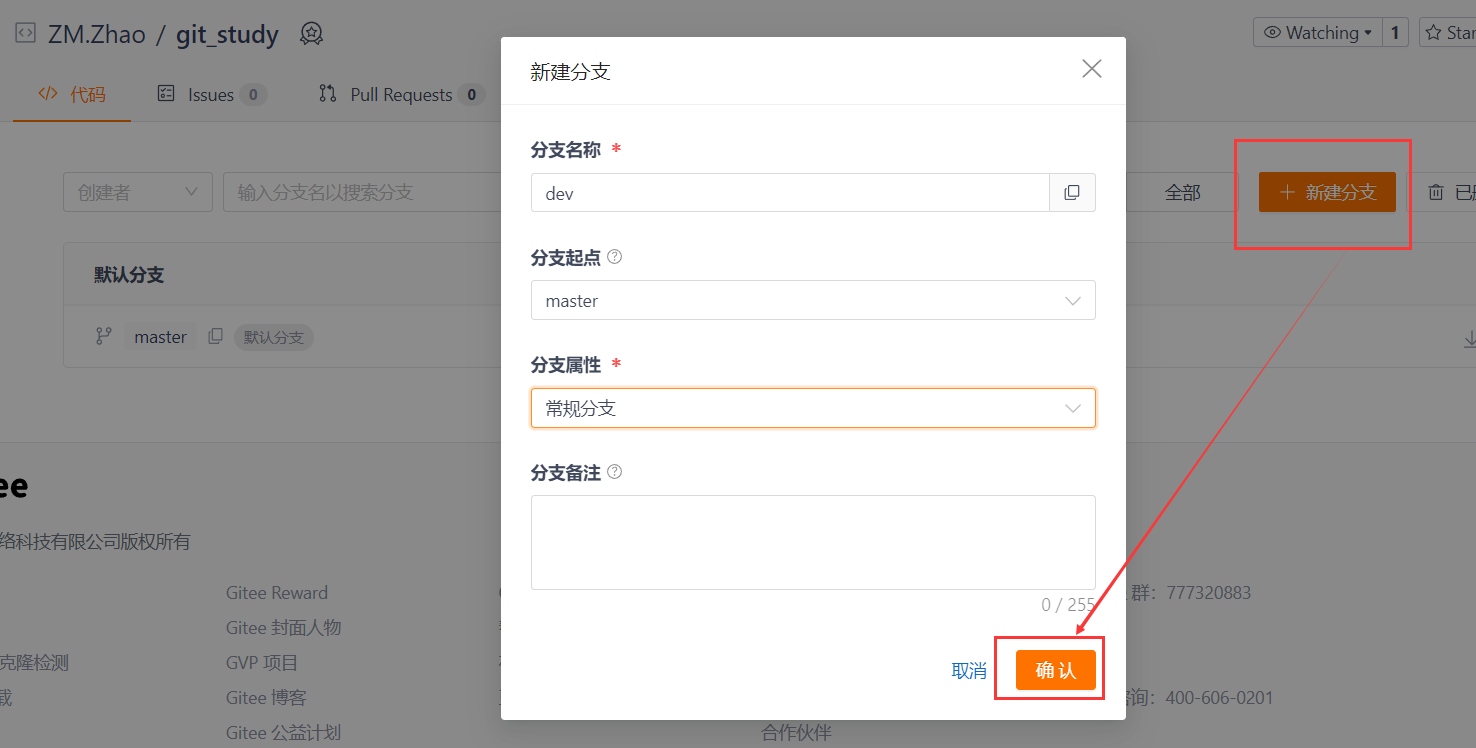Click the help icon next to 分支备注

click(x=615, y=472)
